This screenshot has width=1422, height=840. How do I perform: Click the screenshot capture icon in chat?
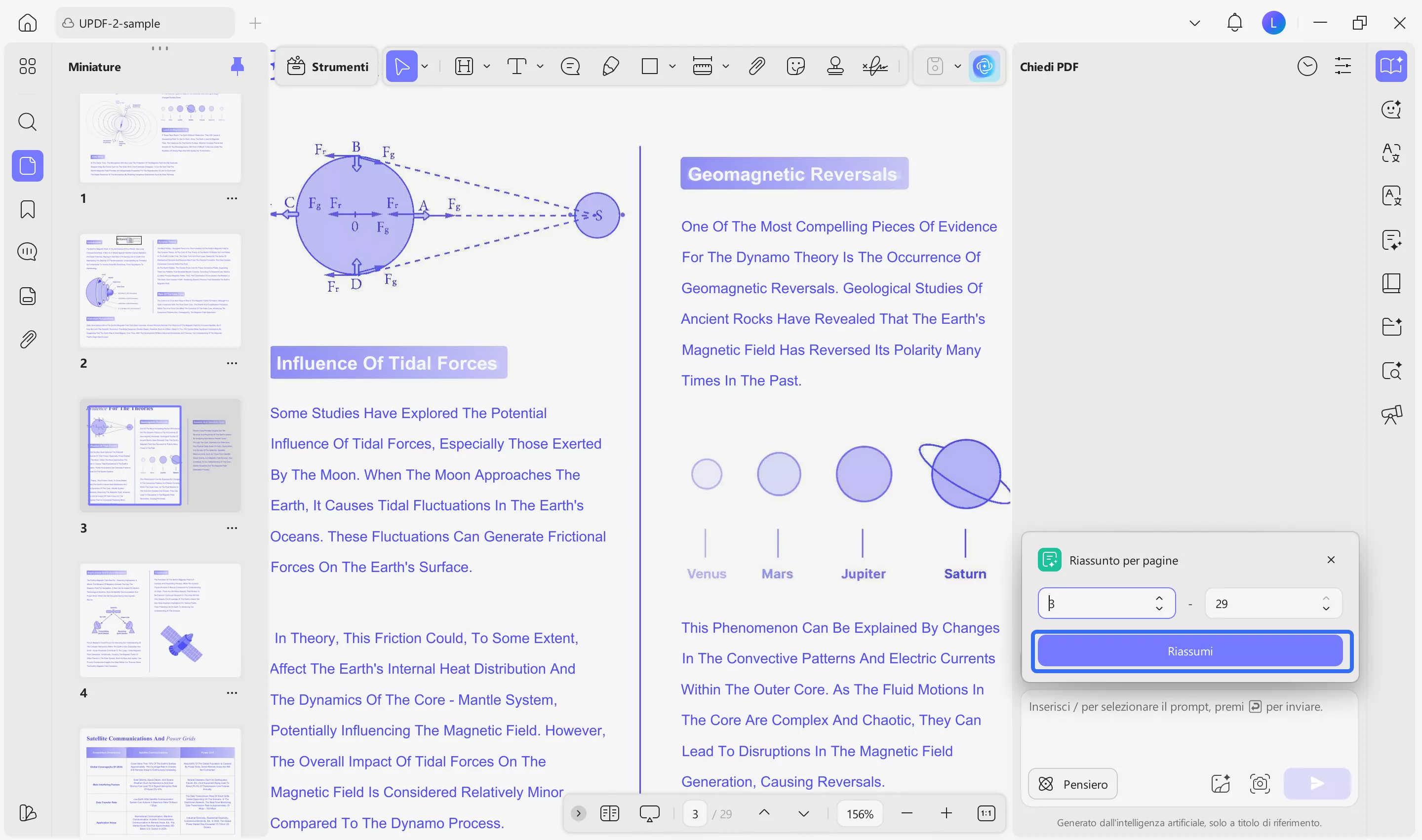coord(1260,783)
